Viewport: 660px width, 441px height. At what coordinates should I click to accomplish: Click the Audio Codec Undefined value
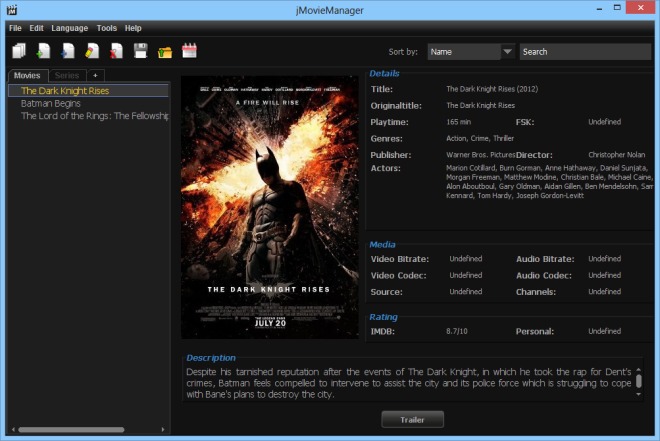604,275
